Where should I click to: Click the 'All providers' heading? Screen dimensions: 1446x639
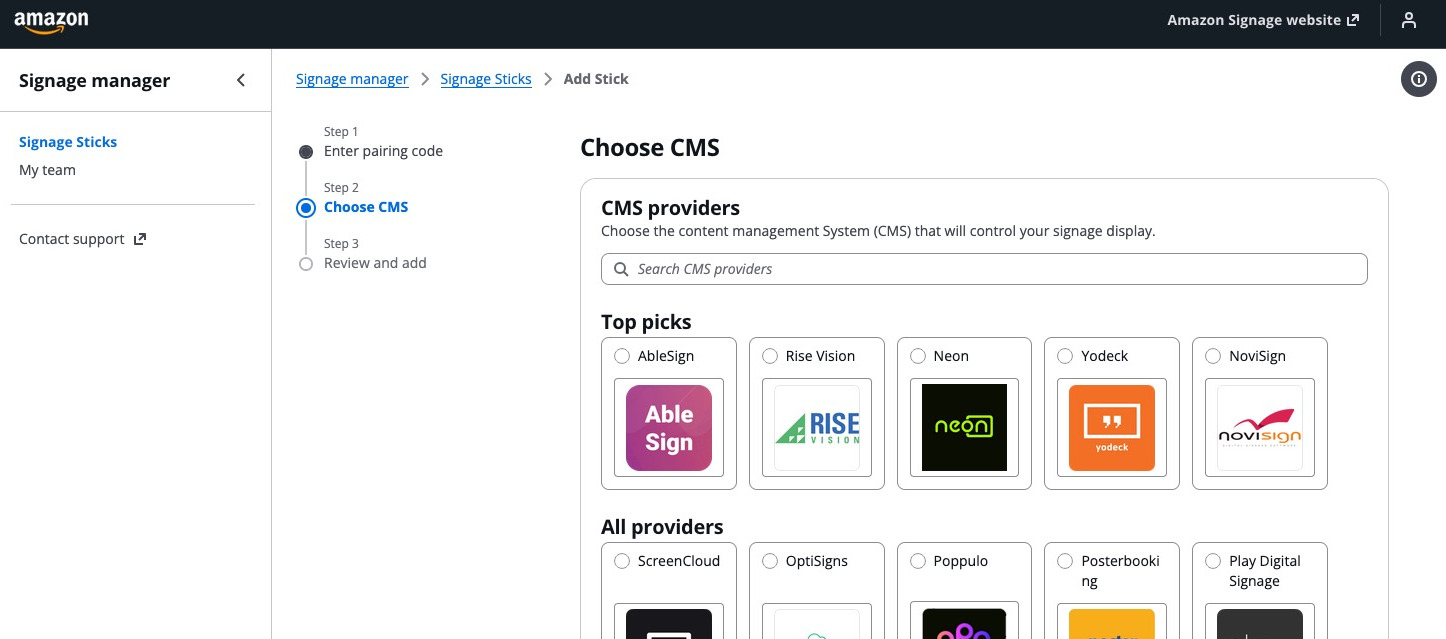pos(662,527)
